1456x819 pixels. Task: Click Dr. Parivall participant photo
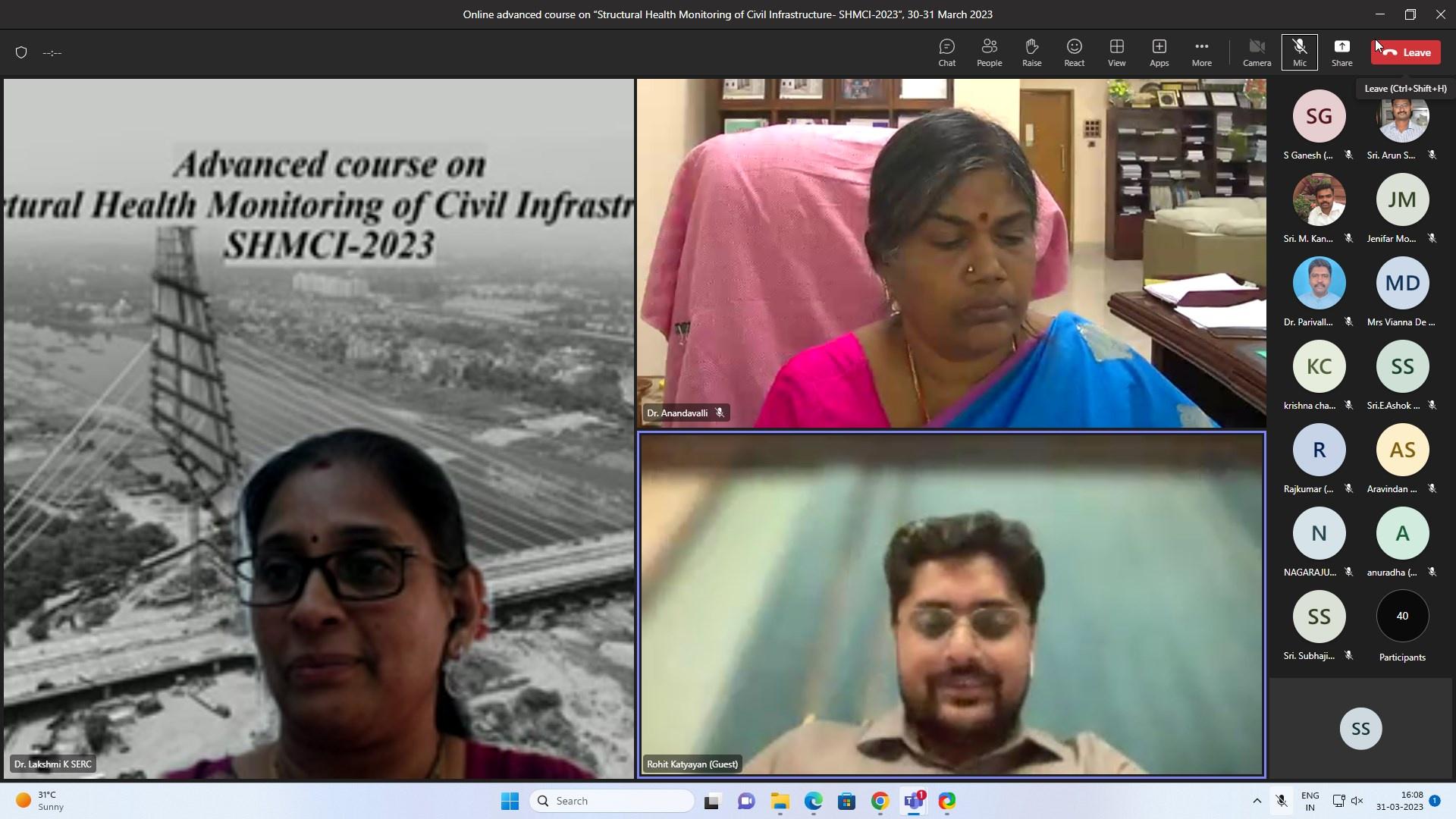coord(1319,283)
